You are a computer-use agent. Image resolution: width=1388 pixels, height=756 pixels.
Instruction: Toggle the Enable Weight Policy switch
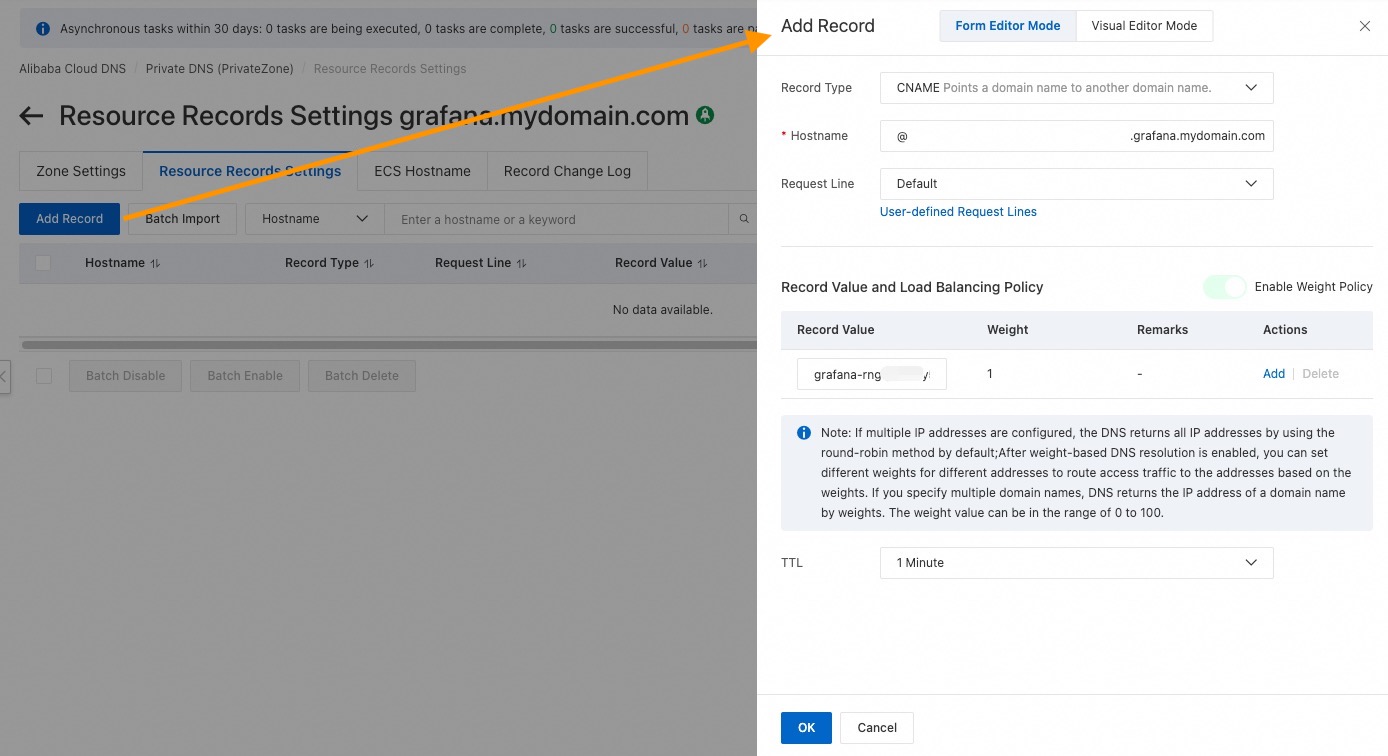tap(1224, 287)
